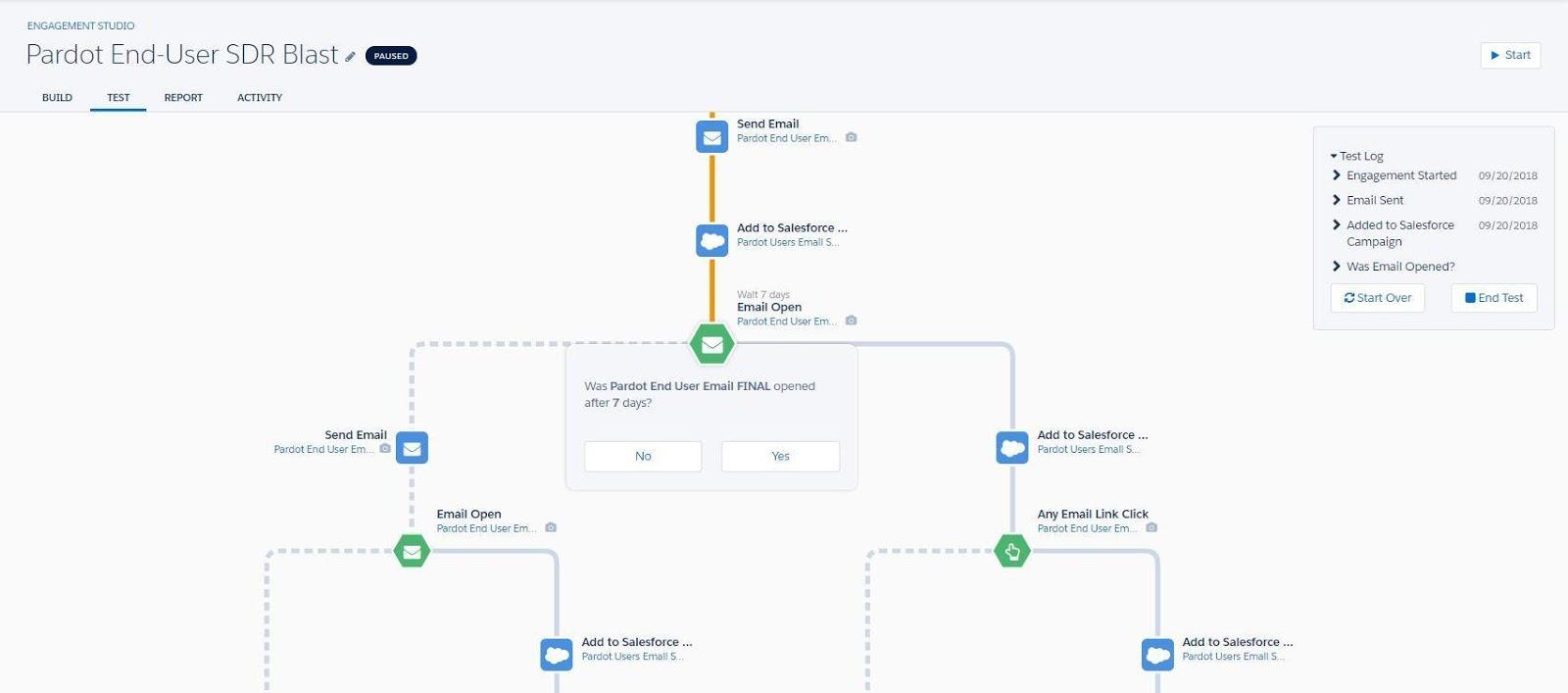Expand the Engagement Started log entry
The height and width of the screenshot is (693, 1568).
[1337, 175]
